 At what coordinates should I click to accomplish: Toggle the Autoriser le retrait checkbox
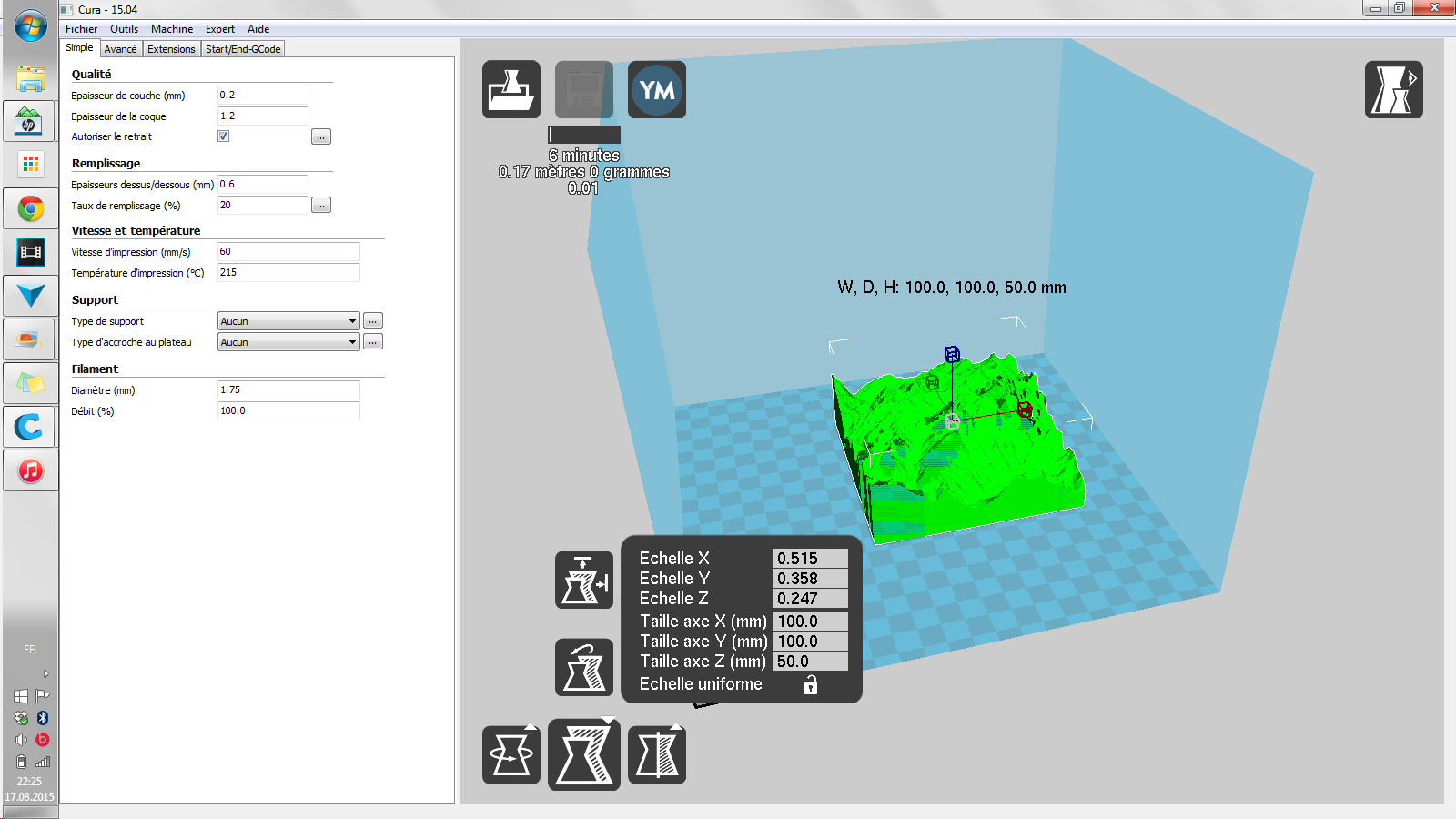(223, 136)
